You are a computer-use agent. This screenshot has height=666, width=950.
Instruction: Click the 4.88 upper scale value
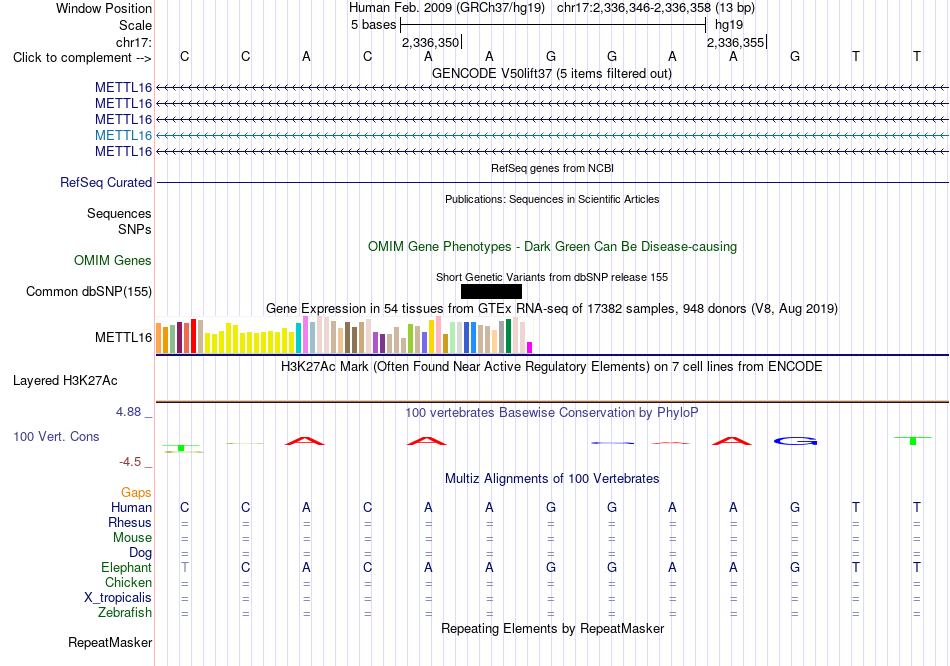(x=128, y=412)
